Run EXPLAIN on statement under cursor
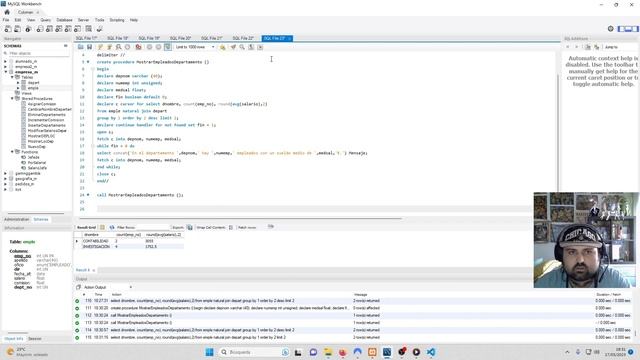 [x=118, y=47]
